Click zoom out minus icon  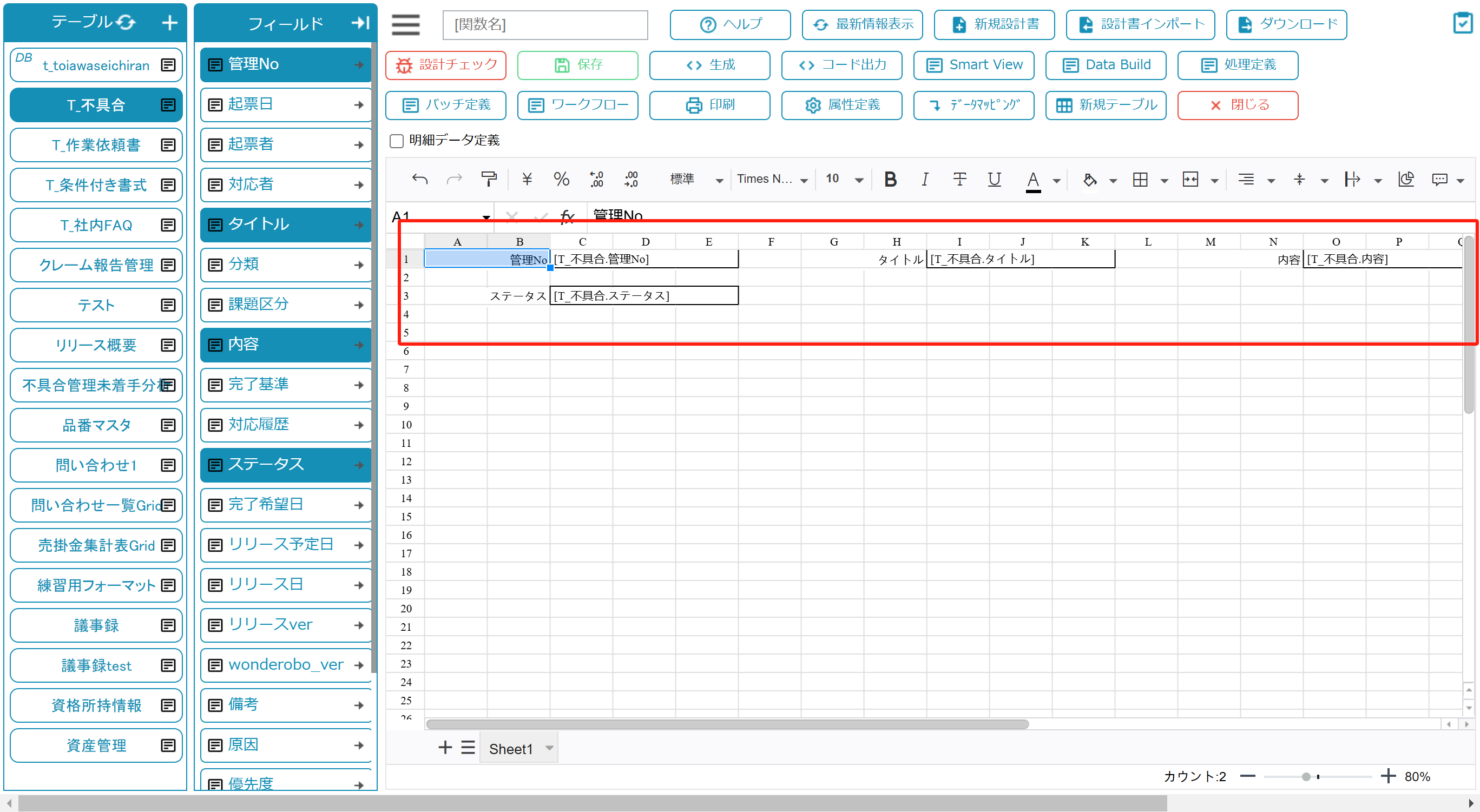click(x=1247, y=776)
